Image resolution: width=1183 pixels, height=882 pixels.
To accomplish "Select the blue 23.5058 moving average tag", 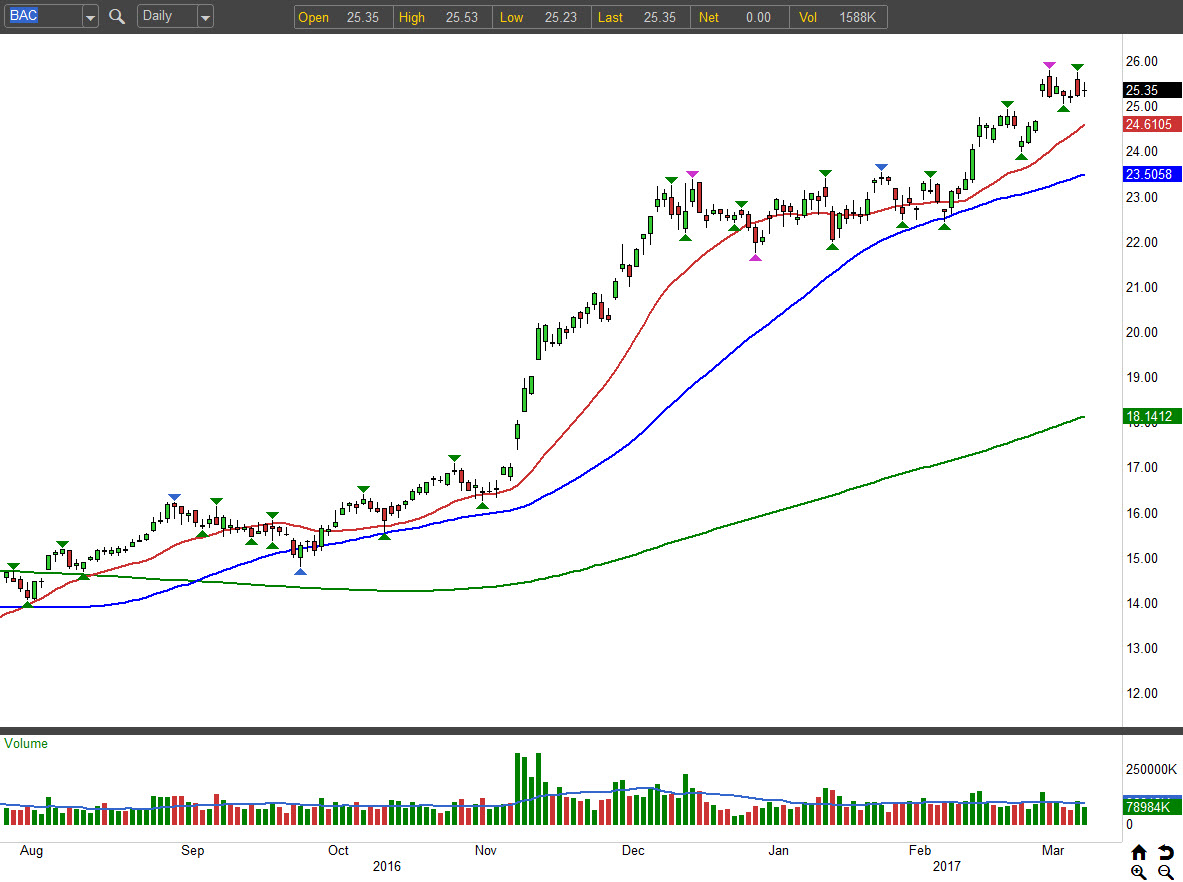I will [x=1152, y=174].
